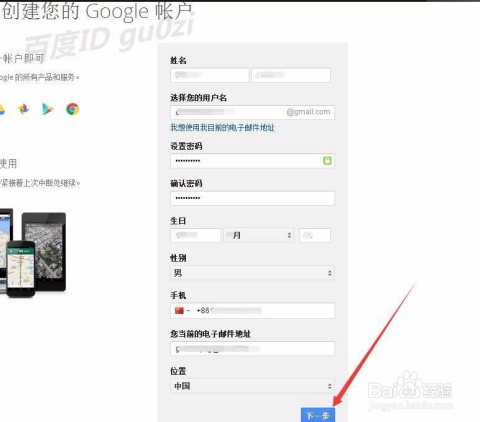Image resolution: width=480 pixels, height=422 pixels.
Task: Click the devices showing Google Maps image
Action: click(x=33, y=253)
